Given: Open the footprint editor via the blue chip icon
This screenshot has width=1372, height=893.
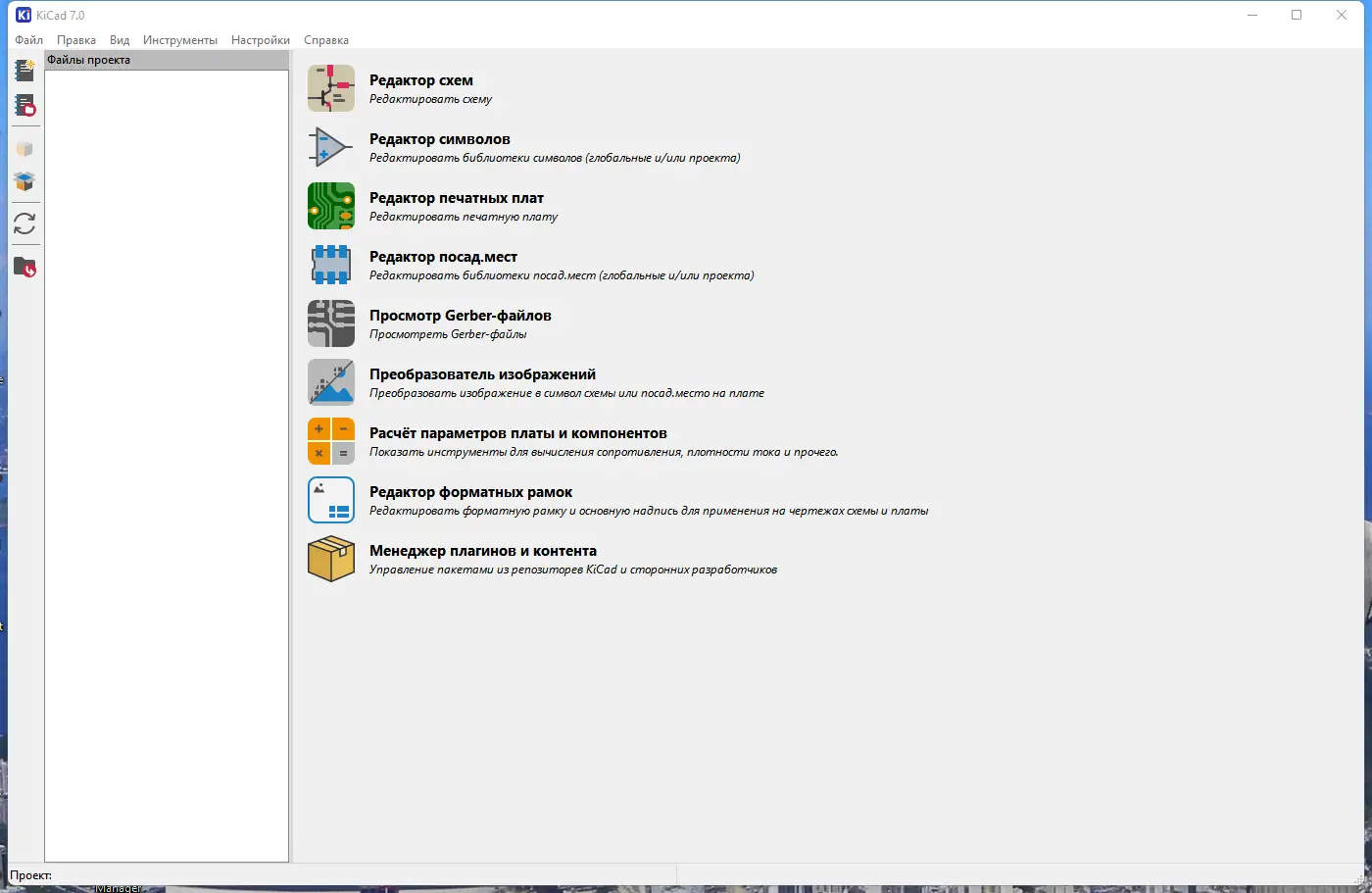Looking at the screenshot, I should click(331, 265).
